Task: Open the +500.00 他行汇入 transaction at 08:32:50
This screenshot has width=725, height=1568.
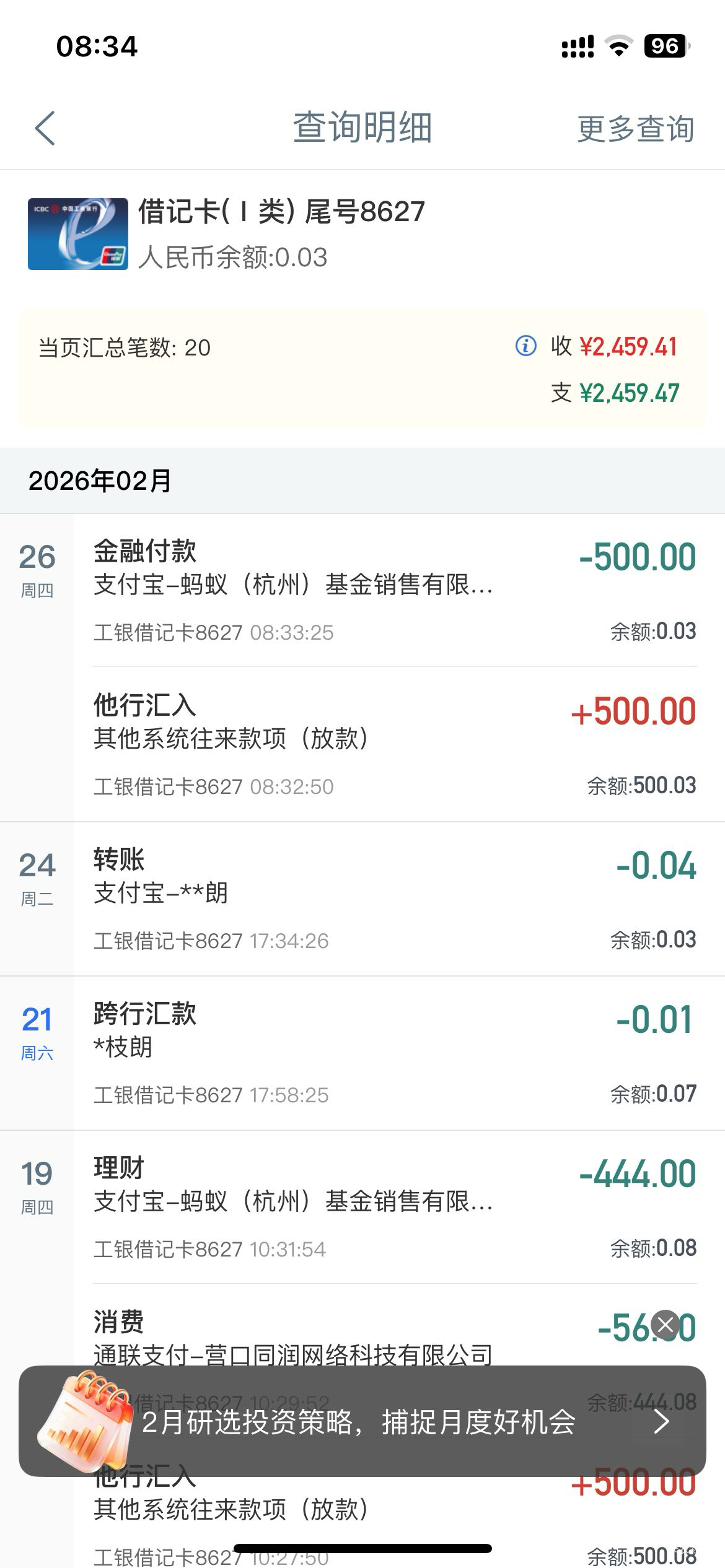Action: (394, 744)
